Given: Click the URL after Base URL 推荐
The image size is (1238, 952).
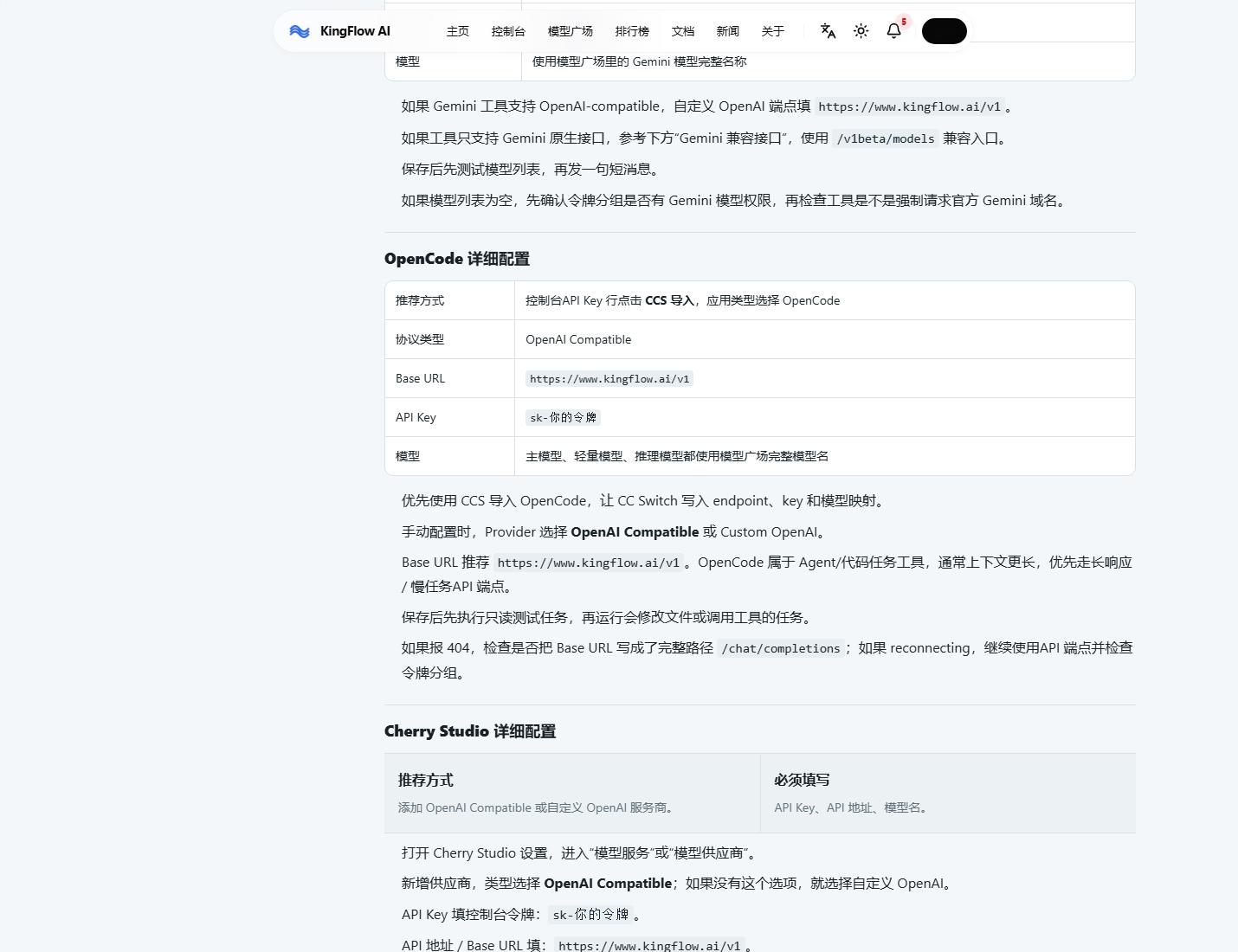Looking at the screenshot, I should pos(589,563).
